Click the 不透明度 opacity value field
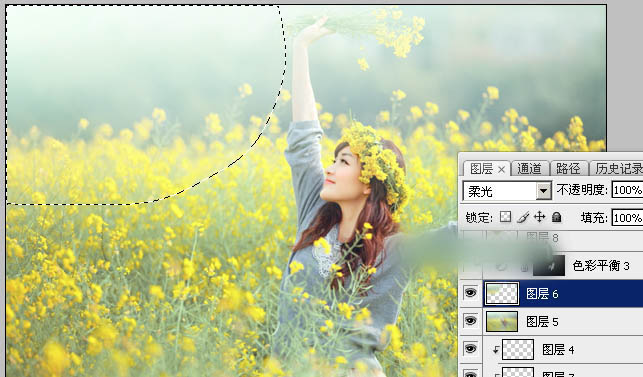The width and height of the screenshot is (643, 377). (627, 190)
